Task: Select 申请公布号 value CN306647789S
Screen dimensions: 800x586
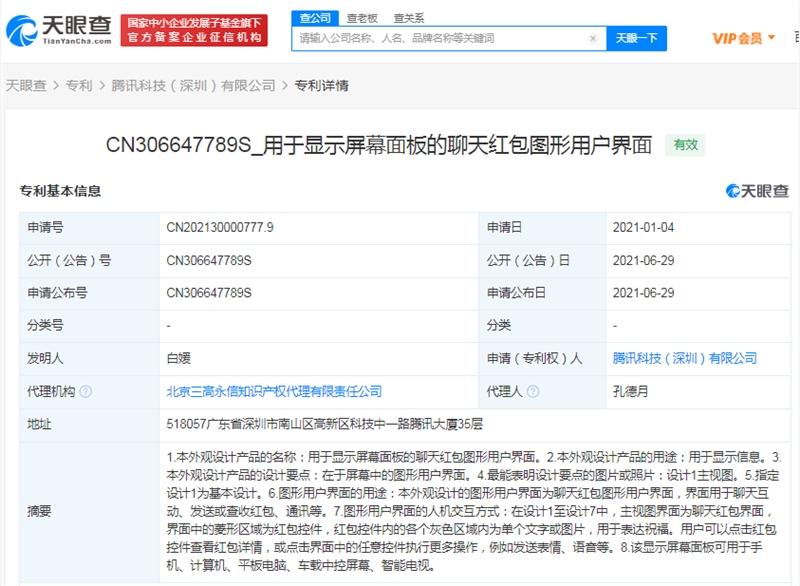Action: pyautogui.click(x=209, y=293)
